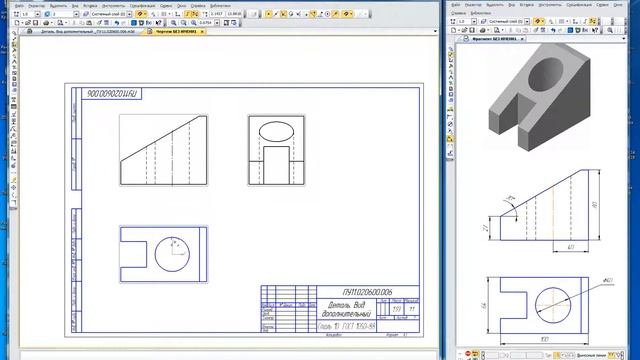Open variables f(x) panel in left window

(x=149, y=23)
